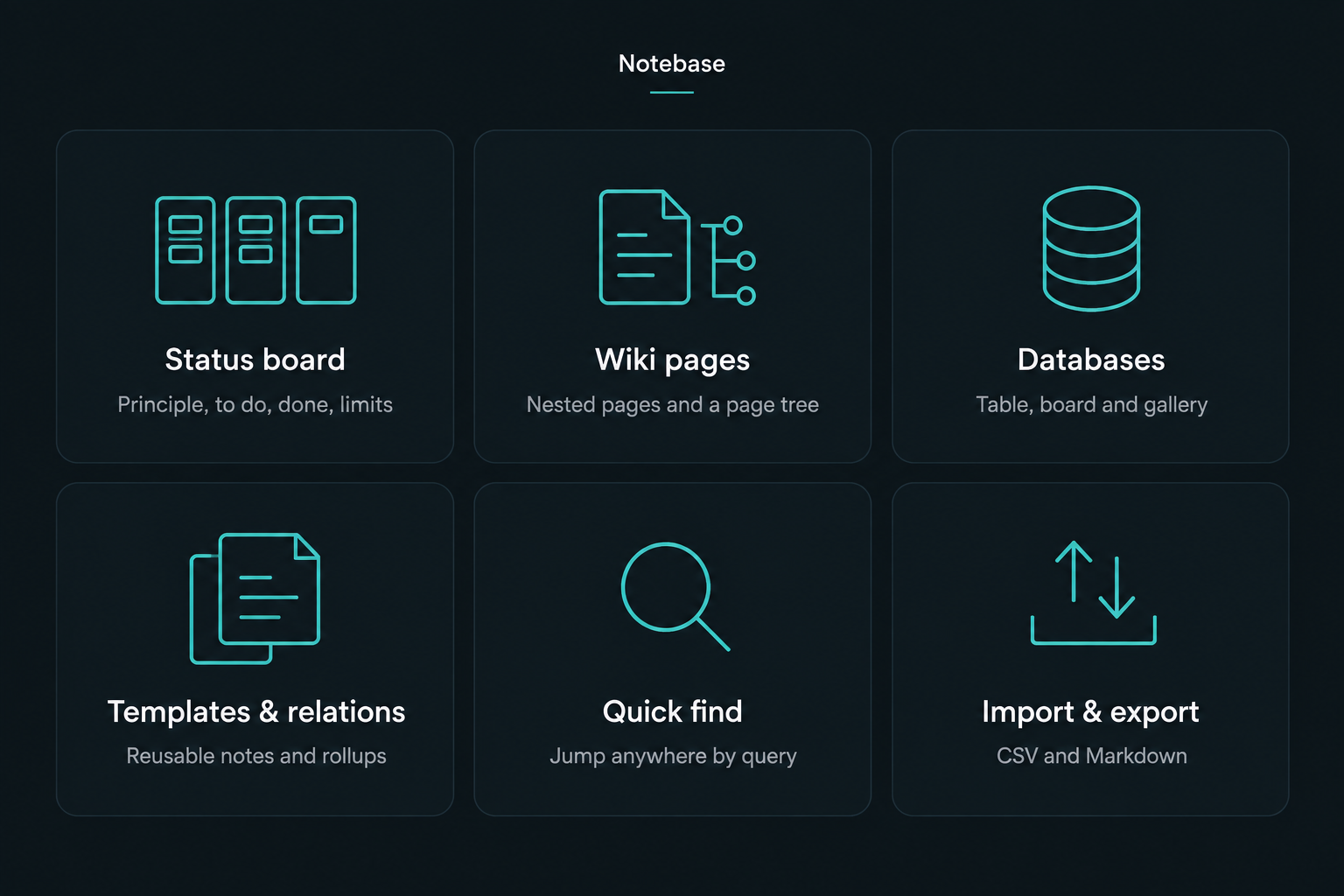This screenshot has width=1344, height=896.
Task: Click the Import & export arrows icon
Action: tap(1094, 592)
